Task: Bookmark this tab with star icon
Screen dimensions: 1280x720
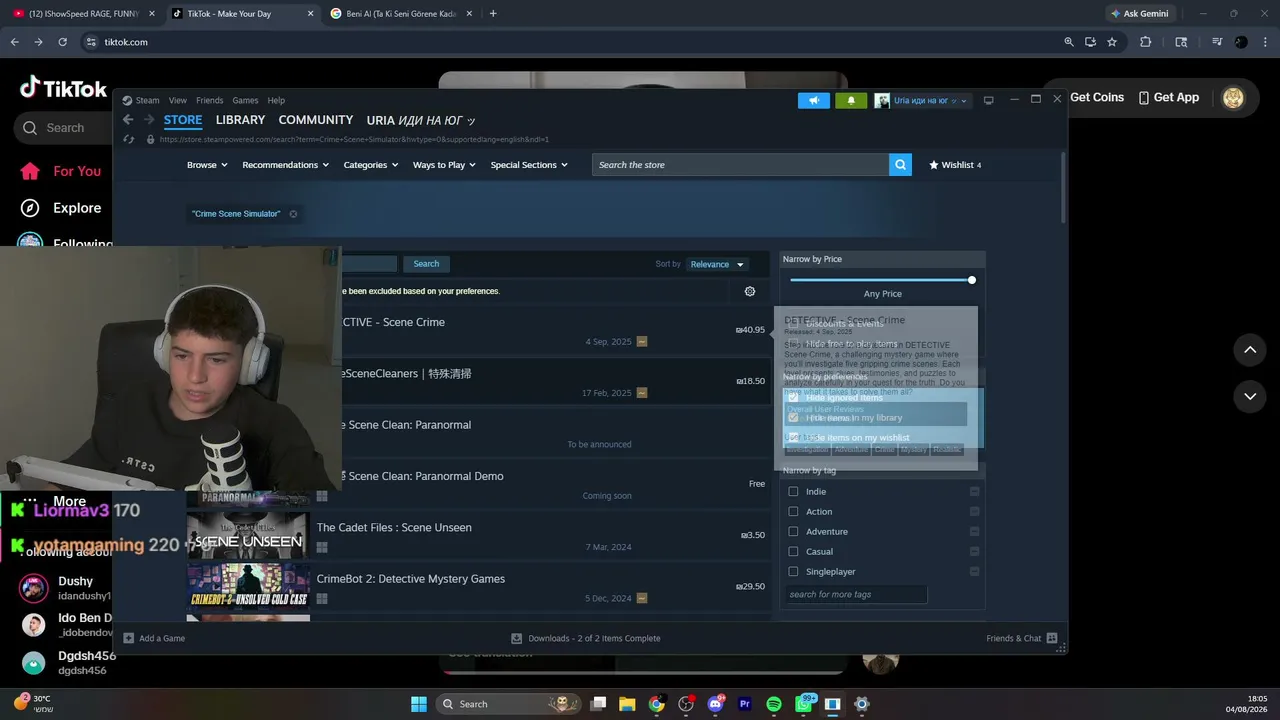Action: (1112, 42)
